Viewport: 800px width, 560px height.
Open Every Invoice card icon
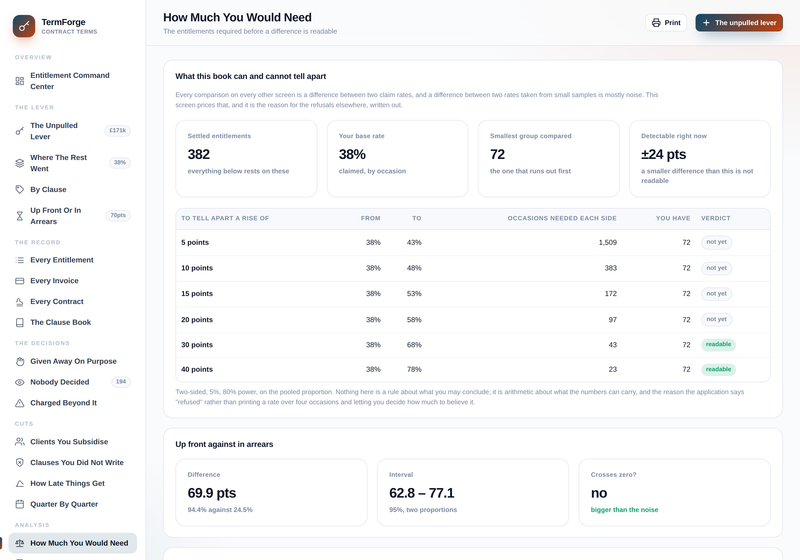click(19, 281)
